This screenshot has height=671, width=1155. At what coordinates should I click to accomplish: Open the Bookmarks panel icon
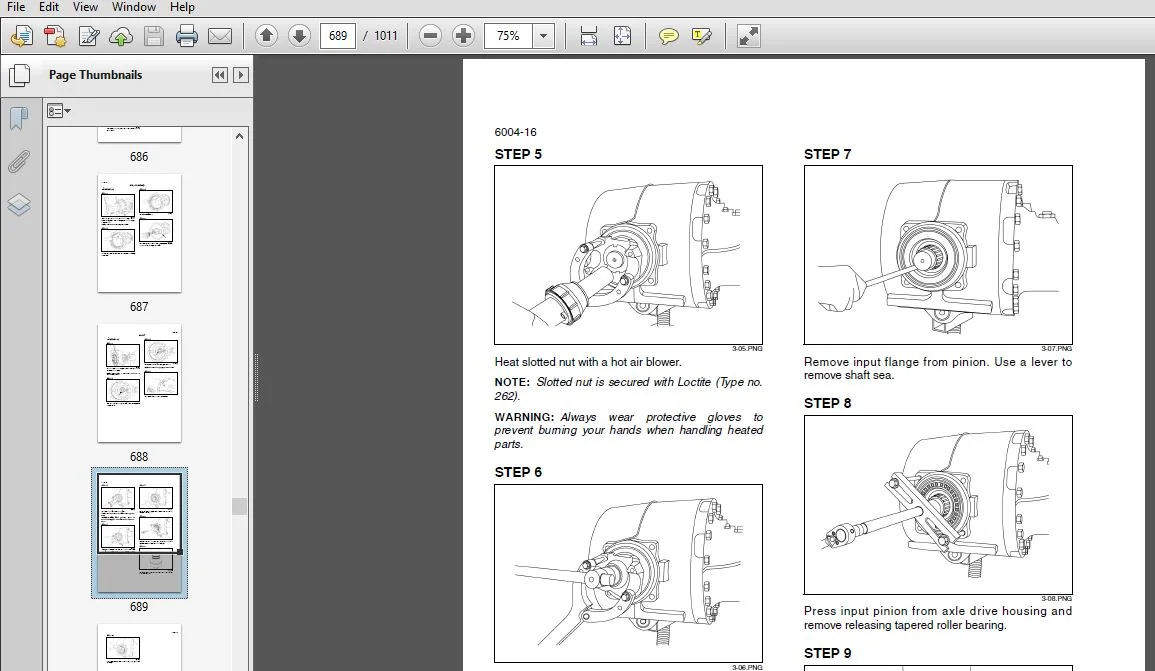click(19, 117)
